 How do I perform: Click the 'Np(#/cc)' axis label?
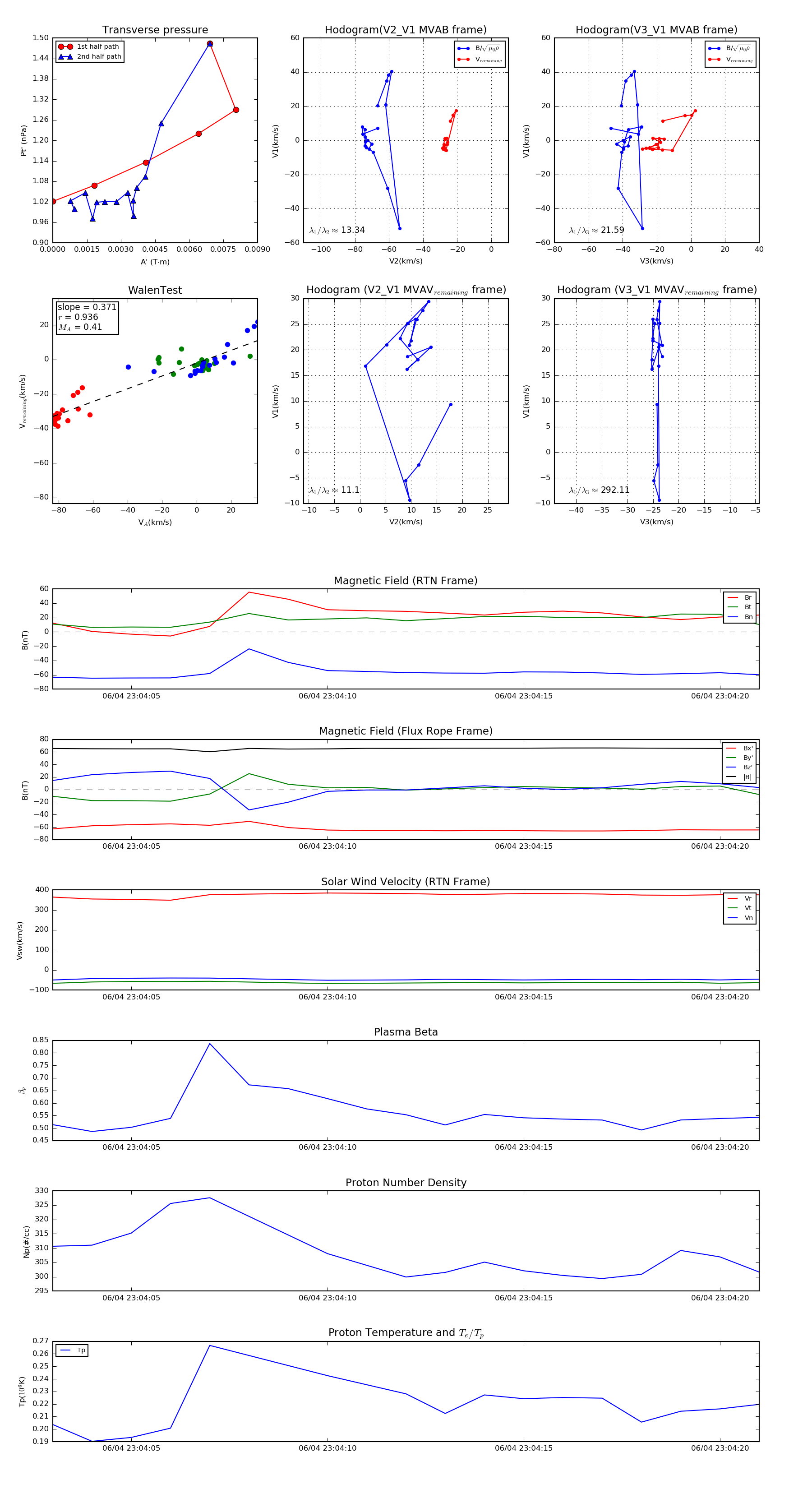click(x=26, y=1242)
